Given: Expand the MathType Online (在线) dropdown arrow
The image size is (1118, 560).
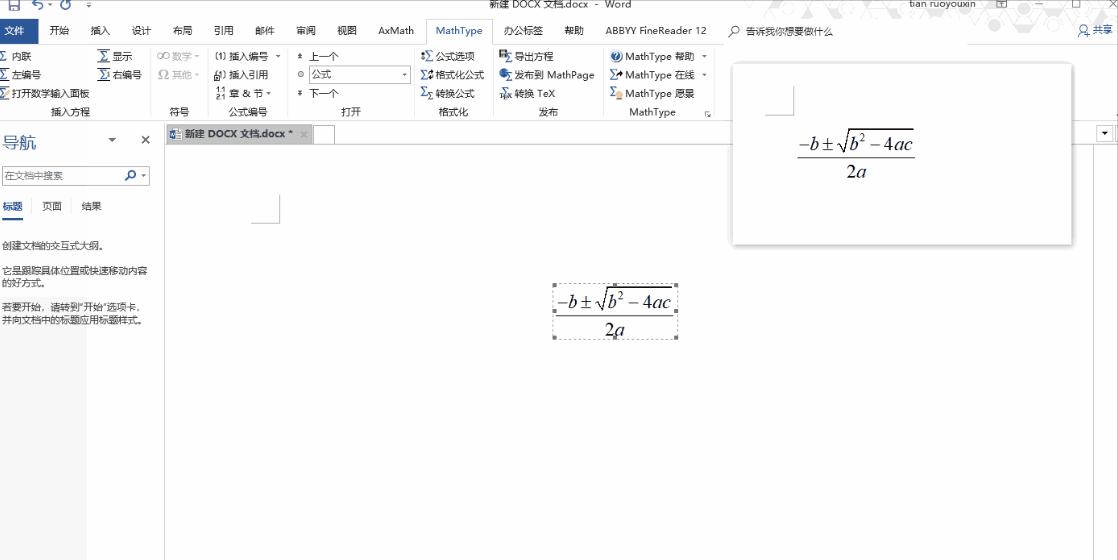Looking at the screenshot, I should click(x=704, y=74).
